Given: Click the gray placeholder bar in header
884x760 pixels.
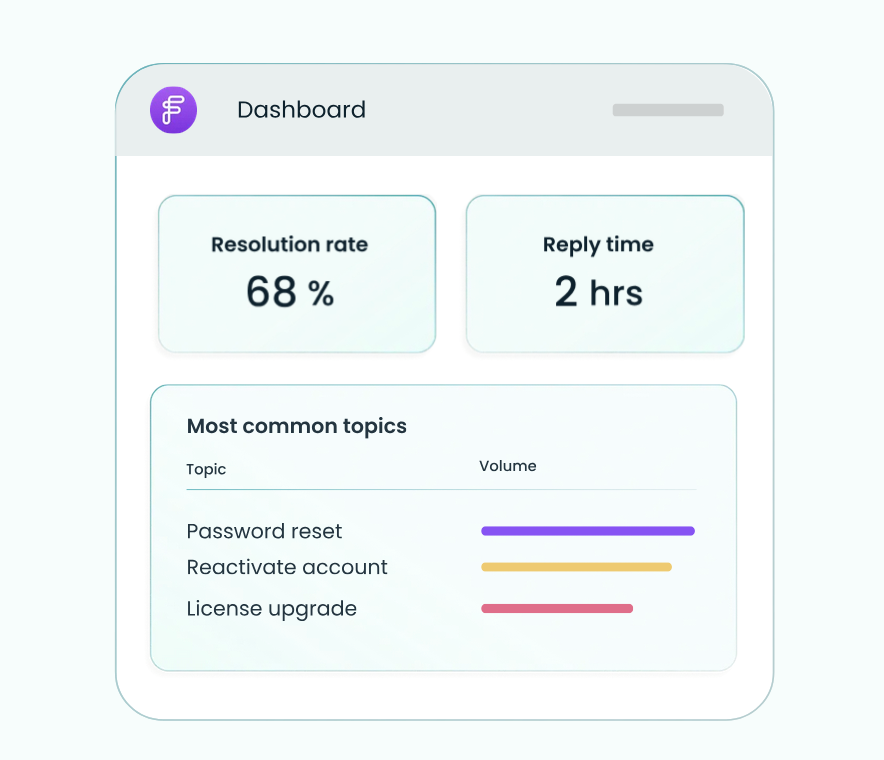Looking at the screenshot, I should coord(667,110).
